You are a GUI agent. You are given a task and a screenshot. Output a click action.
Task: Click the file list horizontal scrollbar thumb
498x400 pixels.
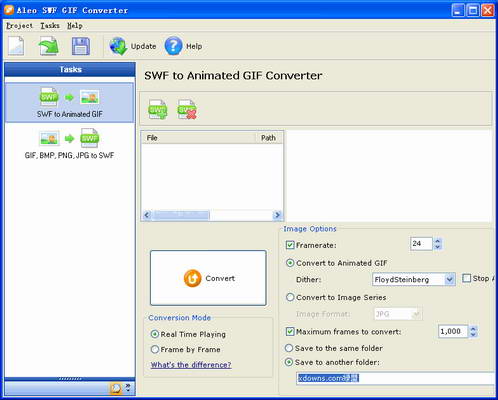pyautogui.click(x=181, y=215)
